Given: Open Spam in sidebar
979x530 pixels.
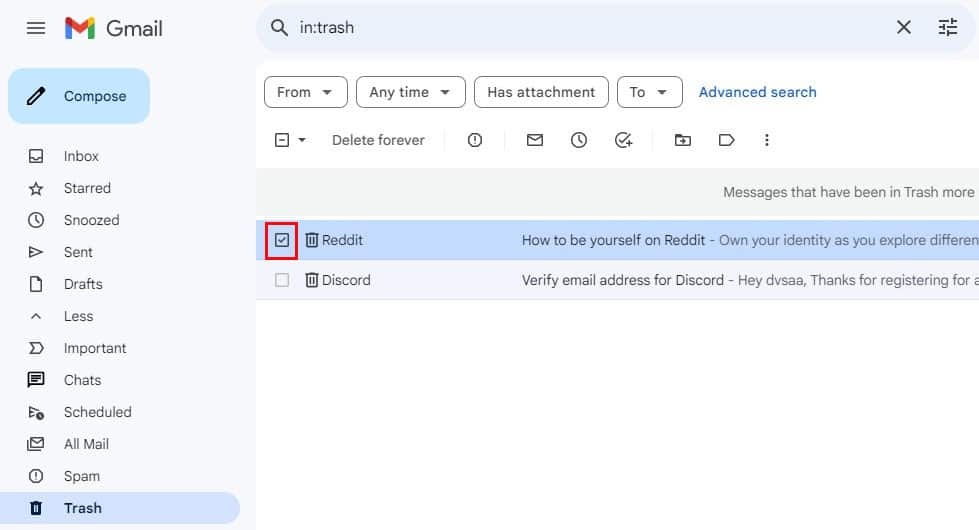Looking at the screenshot, I should pyautogui.click(x=82, y=476).
